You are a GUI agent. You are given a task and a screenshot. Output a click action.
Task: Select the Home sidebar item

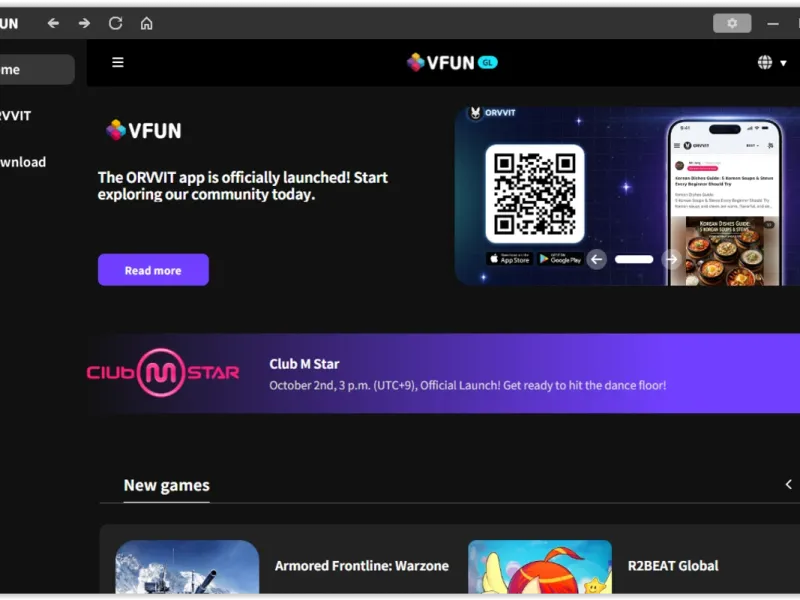click(36, 69)
